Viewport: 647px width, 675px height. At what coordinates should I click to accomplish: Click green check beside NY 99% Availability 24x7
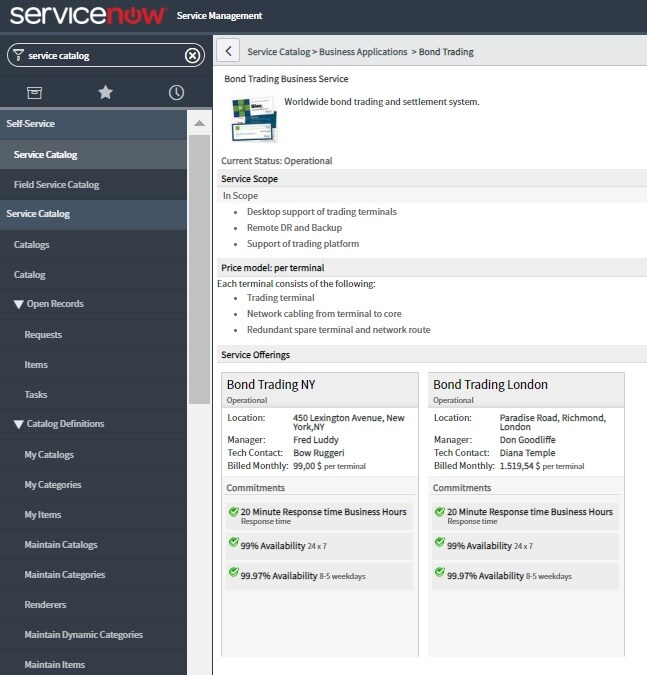[x=233, y=542]
